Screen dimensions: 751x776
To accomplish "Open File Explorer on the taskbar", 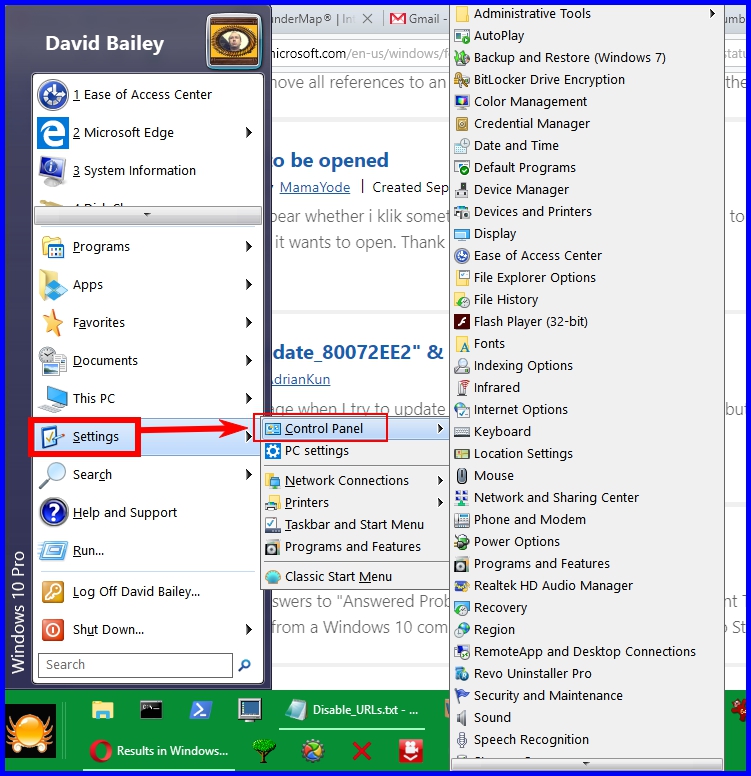I will 103,710.
